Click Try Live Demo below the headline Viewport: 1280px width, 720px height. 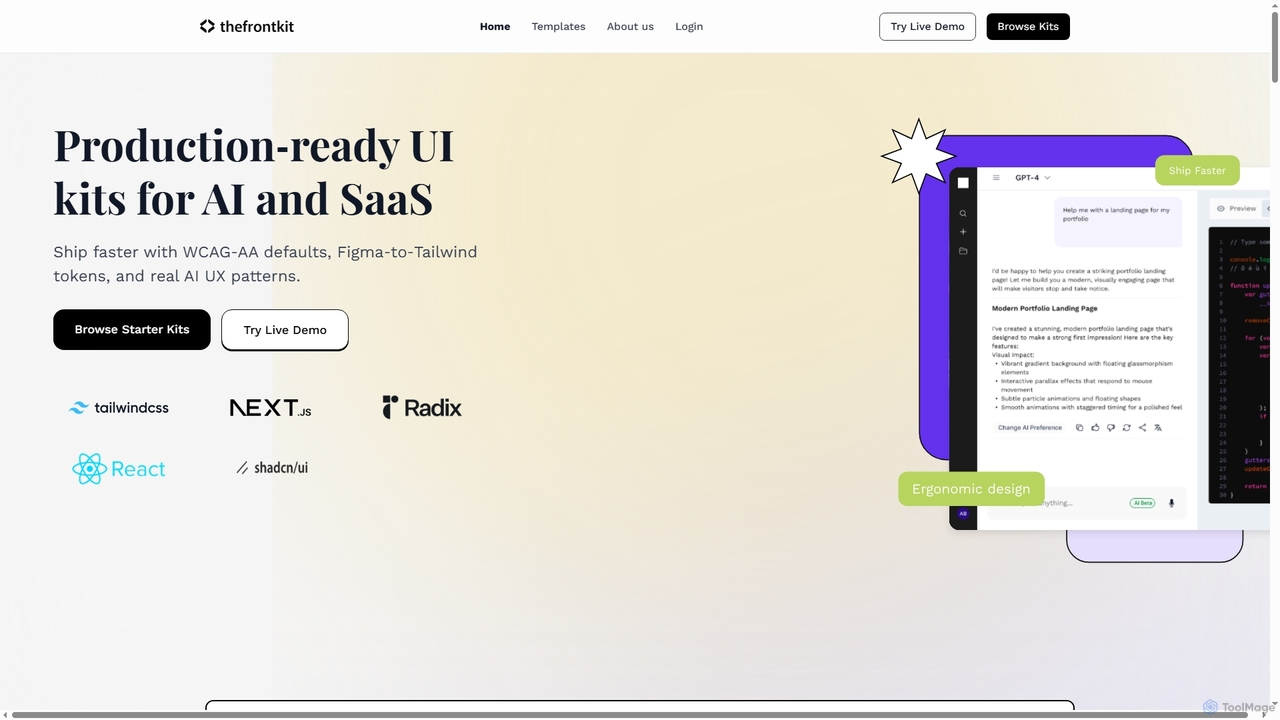point(285,330)
